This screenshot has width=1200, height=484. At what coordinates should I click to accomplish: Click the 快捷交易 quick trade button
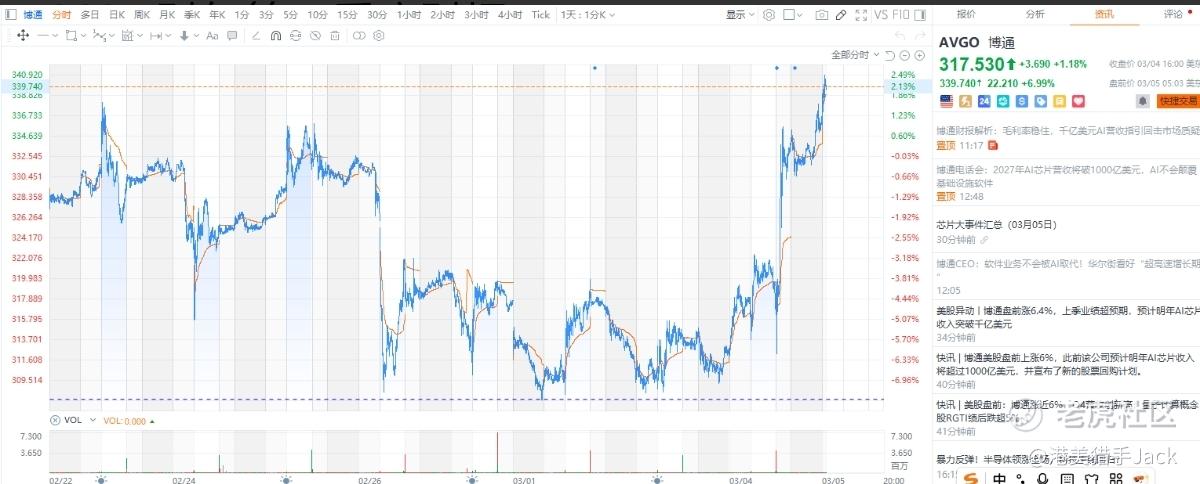[x=1177, y=101]
